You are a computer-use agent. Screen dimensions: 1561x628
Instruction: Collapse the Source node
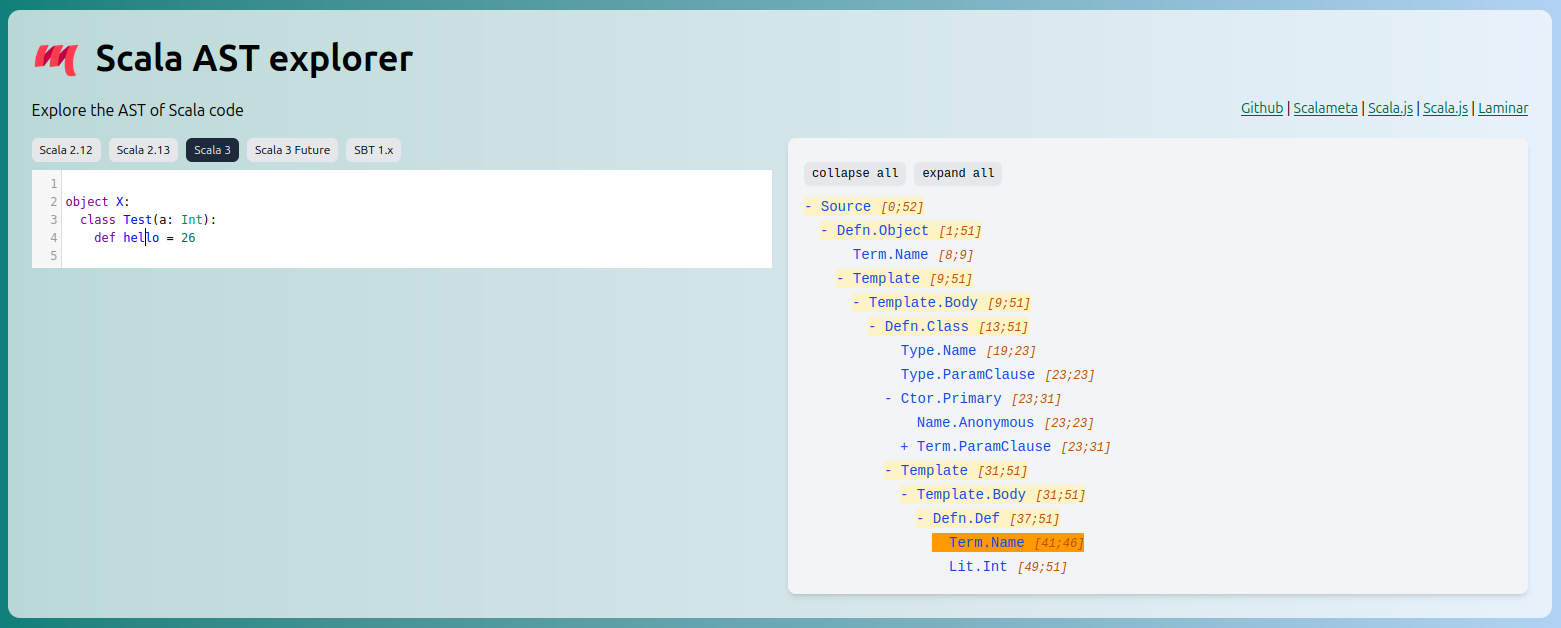coord(808,207)
